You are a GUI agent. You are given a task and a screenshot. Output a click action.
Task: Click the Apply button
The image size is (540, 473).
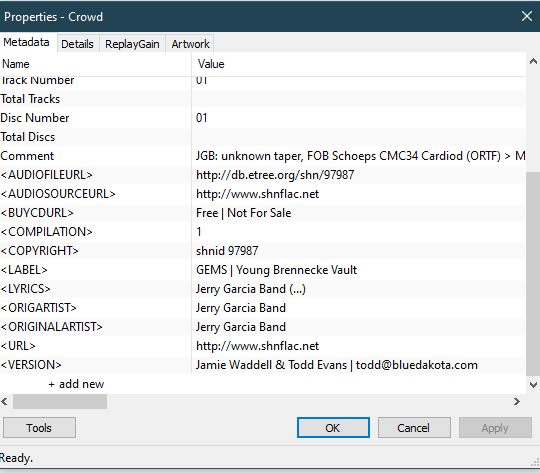495,428
